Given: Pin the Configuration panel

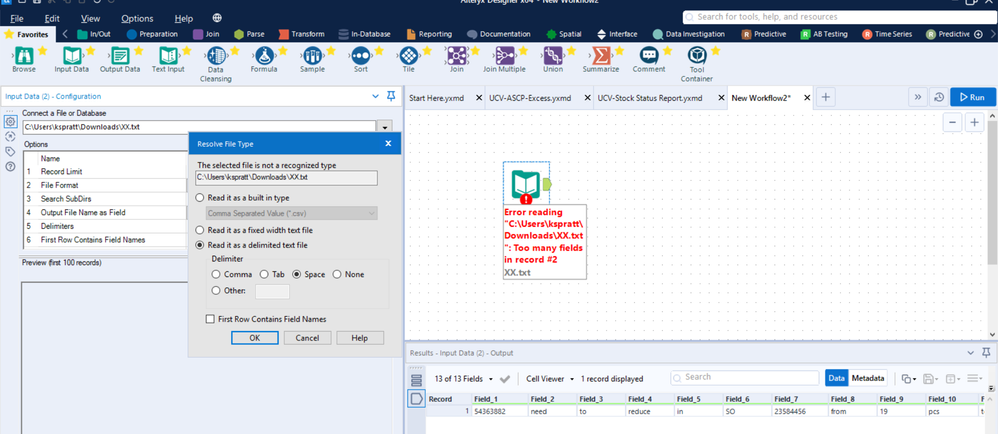Looking at the screenshot, I should 391,96.
